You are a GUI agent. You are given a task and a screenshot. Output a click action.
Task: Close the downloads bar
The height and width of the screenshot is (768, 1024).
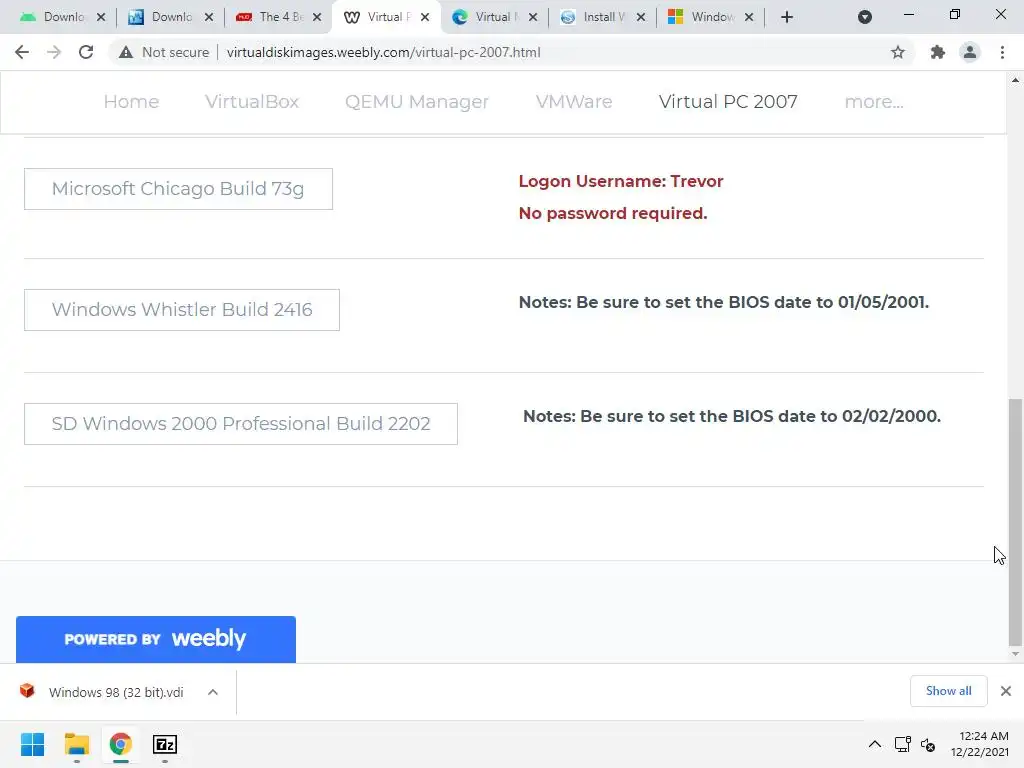pos(1006,691)
